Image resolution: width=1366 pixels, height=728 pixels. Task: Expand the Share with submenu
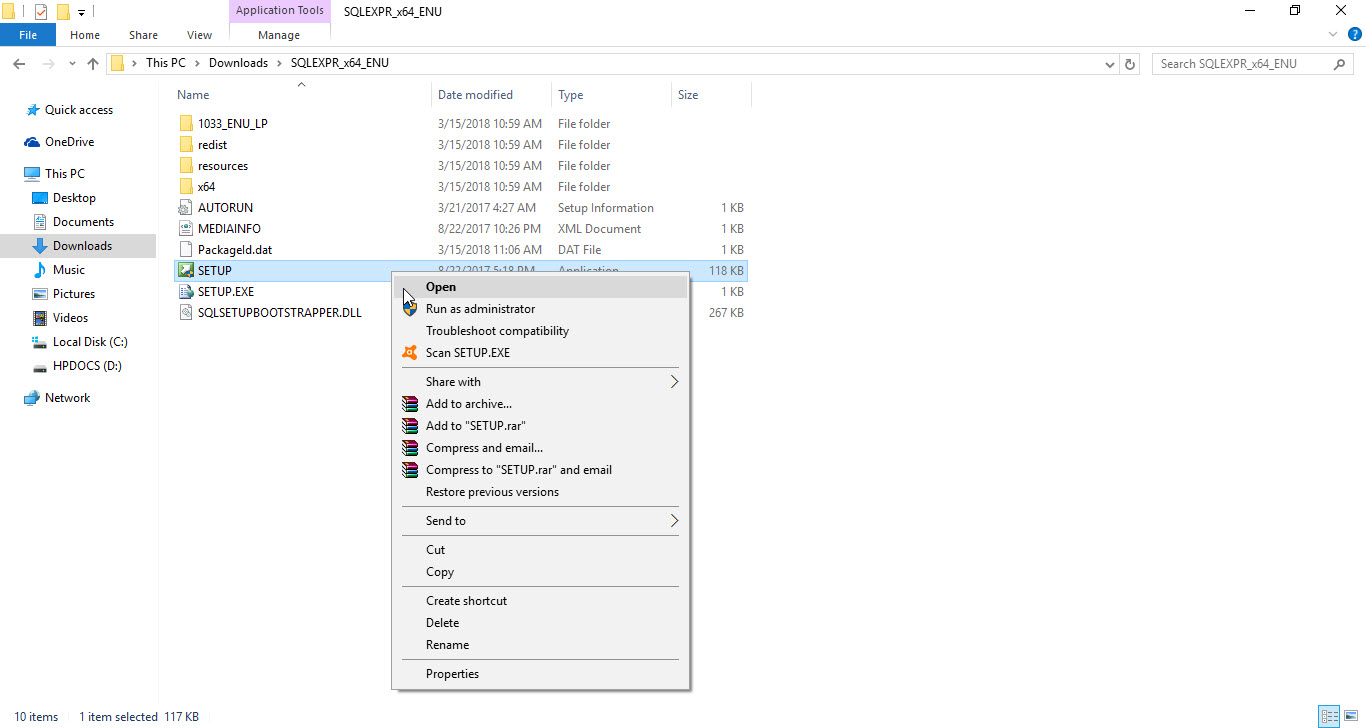pyautogui.click(x=453, y=381)
